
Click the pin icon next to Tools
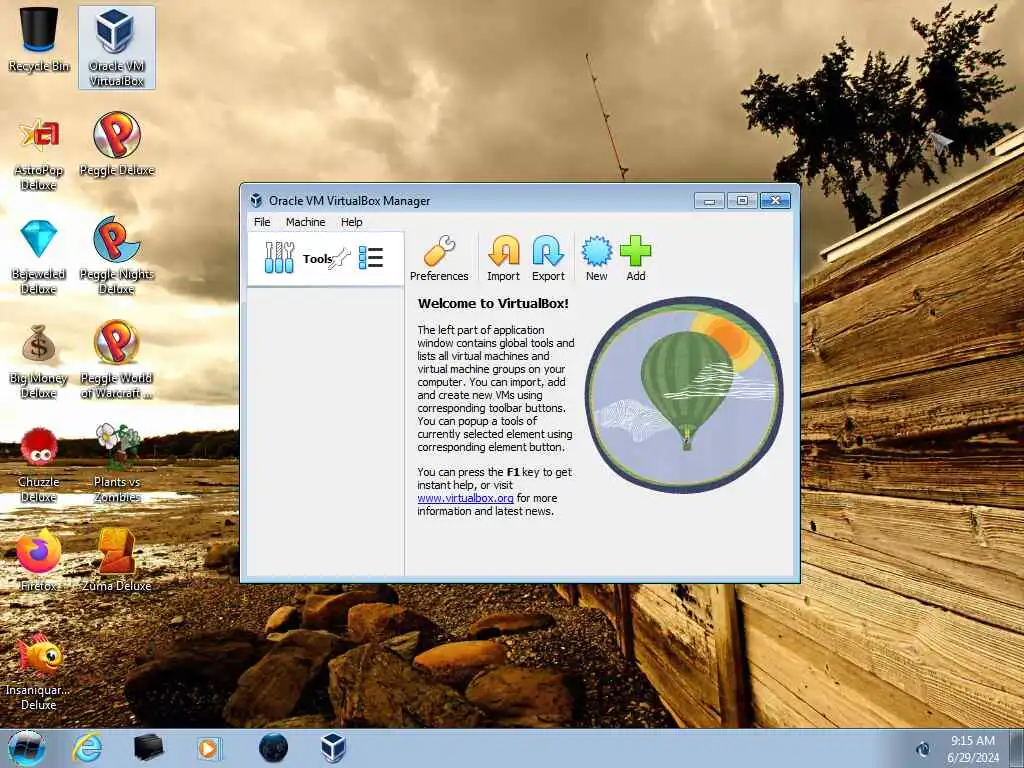point(340,259)
